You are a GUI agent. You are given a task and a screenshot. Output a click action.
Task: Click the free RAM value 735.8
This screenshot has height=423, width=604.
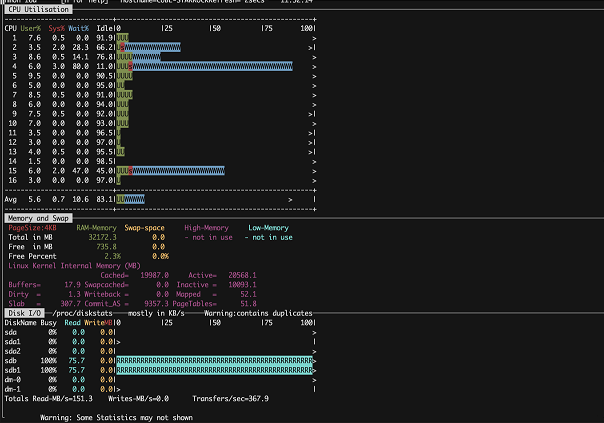(x=106, y=247)
